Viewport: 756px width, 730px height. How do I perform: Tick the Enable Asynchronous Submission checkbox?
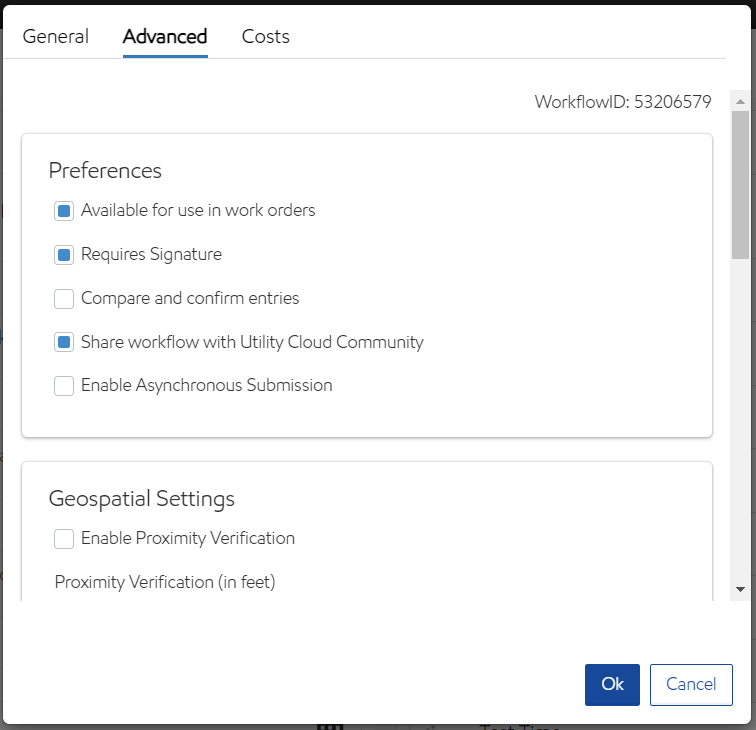64,386
